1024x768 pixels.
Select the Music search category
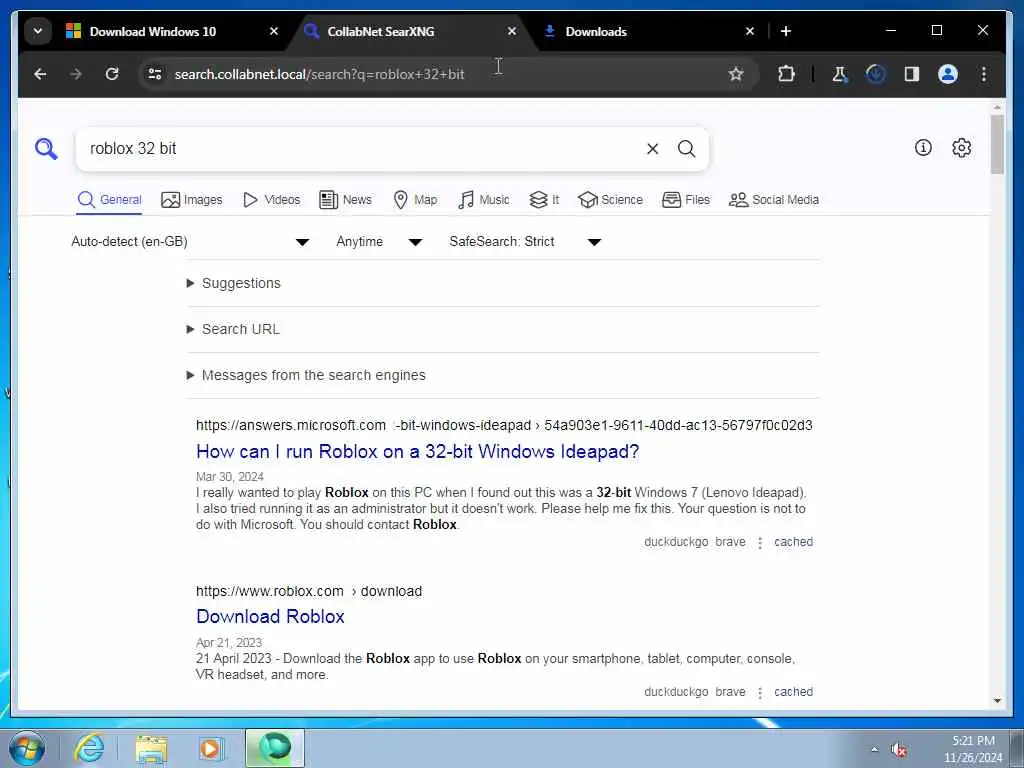(x=483, y=200)
